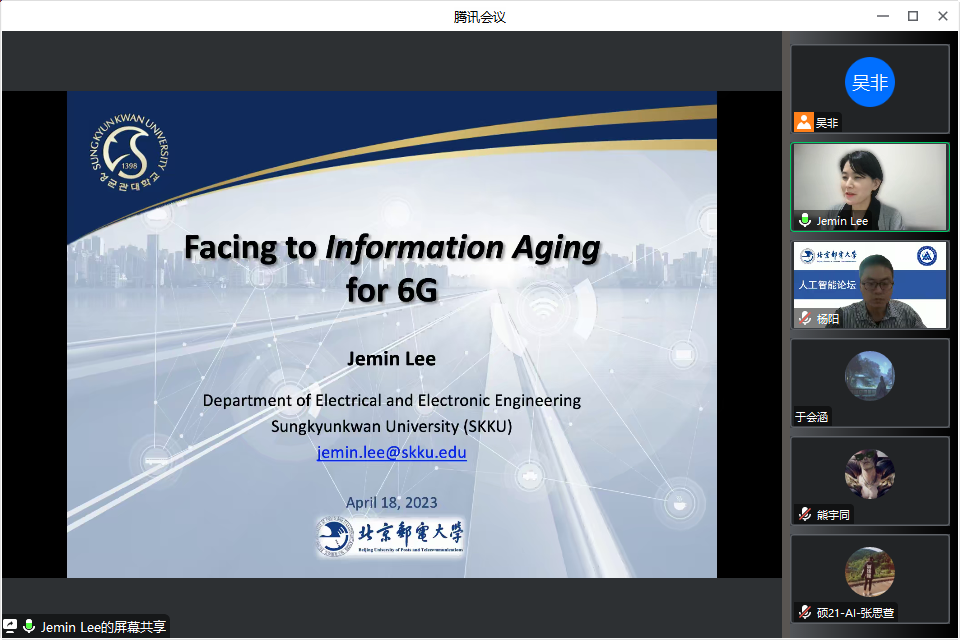Click the 'Jemin Lee的屏幕共享' label
Screen dimensions: 960x640
103,627
